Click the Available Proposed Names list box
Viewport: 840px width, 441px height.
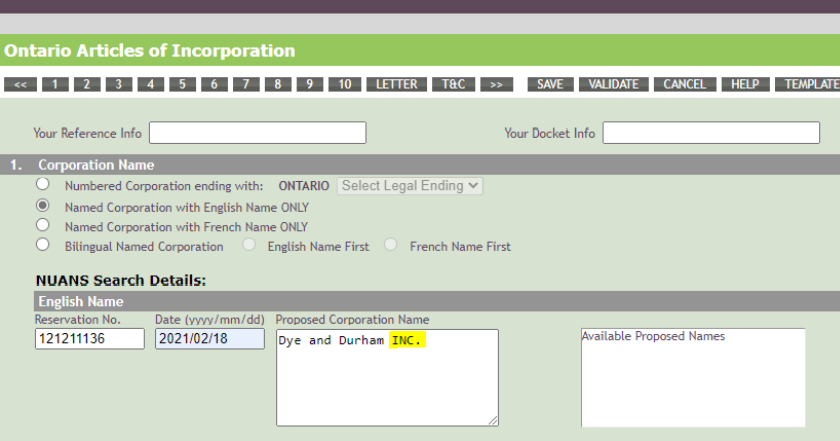click(x=693, y=378)
